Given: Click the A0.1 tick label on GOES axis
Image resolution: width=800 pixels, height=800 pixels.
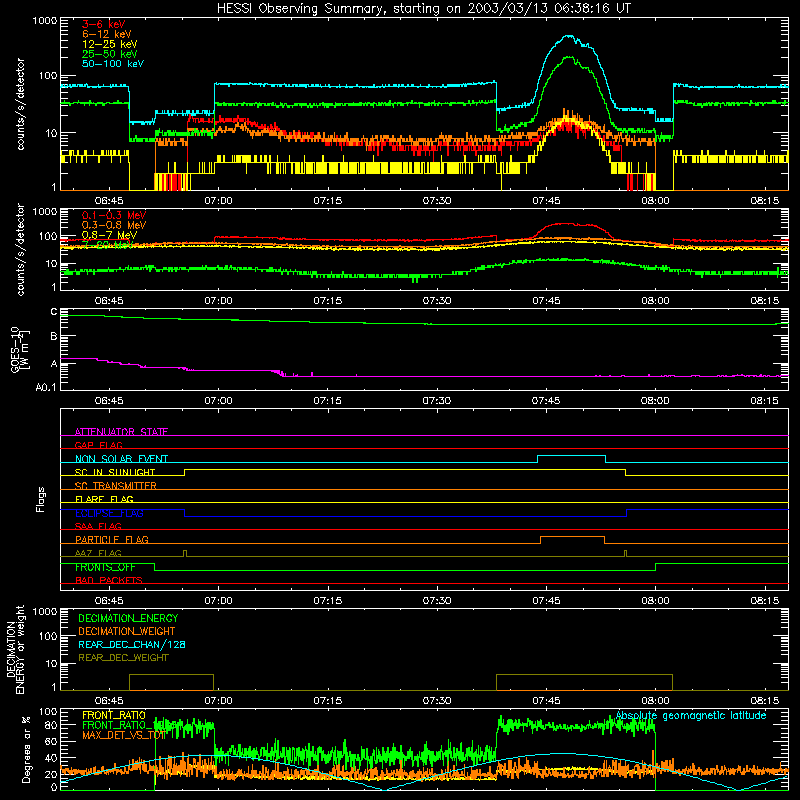Looking at the screenshot, I should (x=46, y=387).
